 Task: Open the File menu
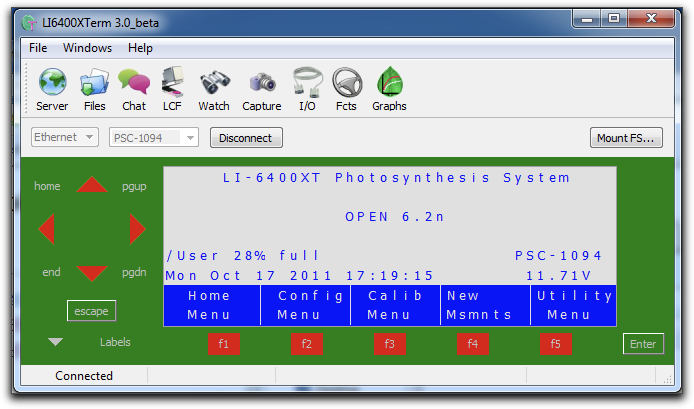38,48
